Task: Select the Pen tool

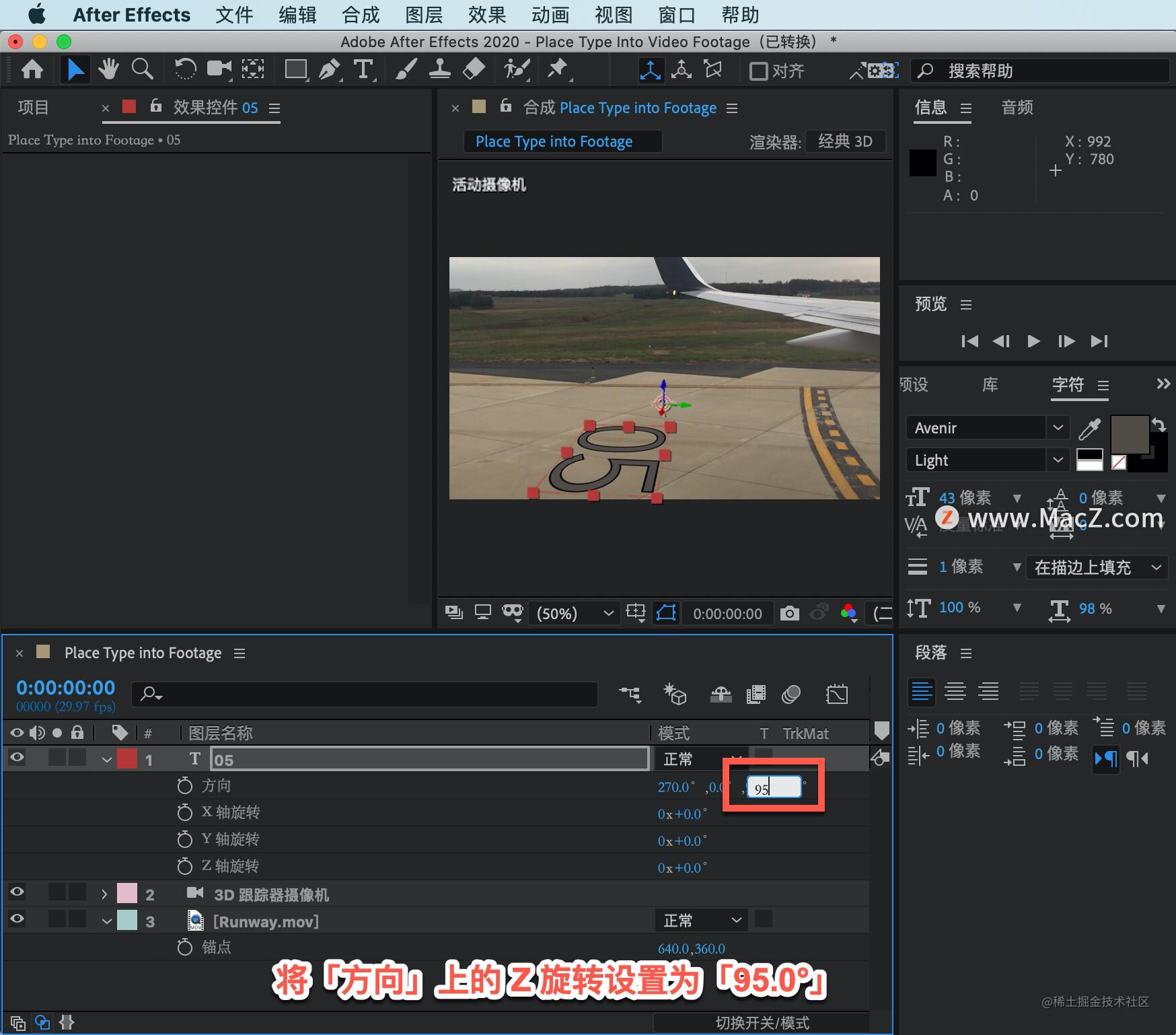Action: coord(329,69)
